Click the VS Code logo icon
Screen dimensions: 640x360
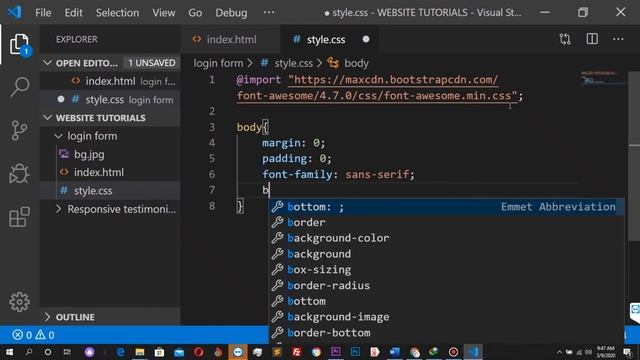point(15,12)
